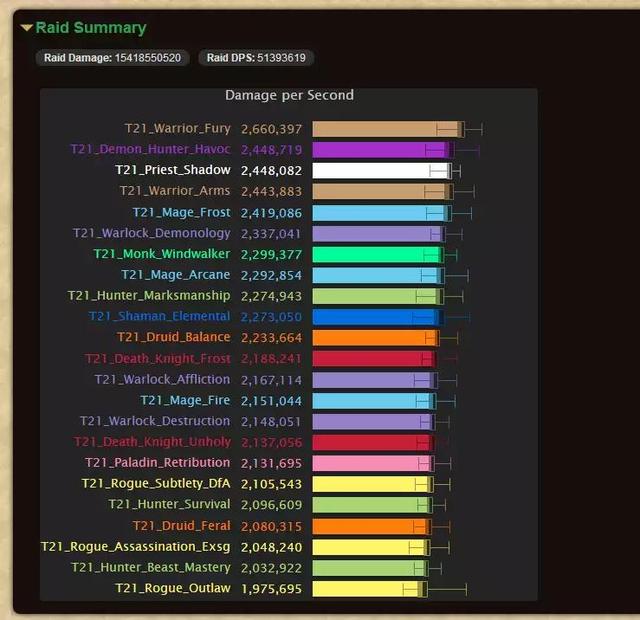Viewport: 640px width, 620px height.
Task: Select the T21_Death_Knight_Frost label
Action: click(158, 359)
